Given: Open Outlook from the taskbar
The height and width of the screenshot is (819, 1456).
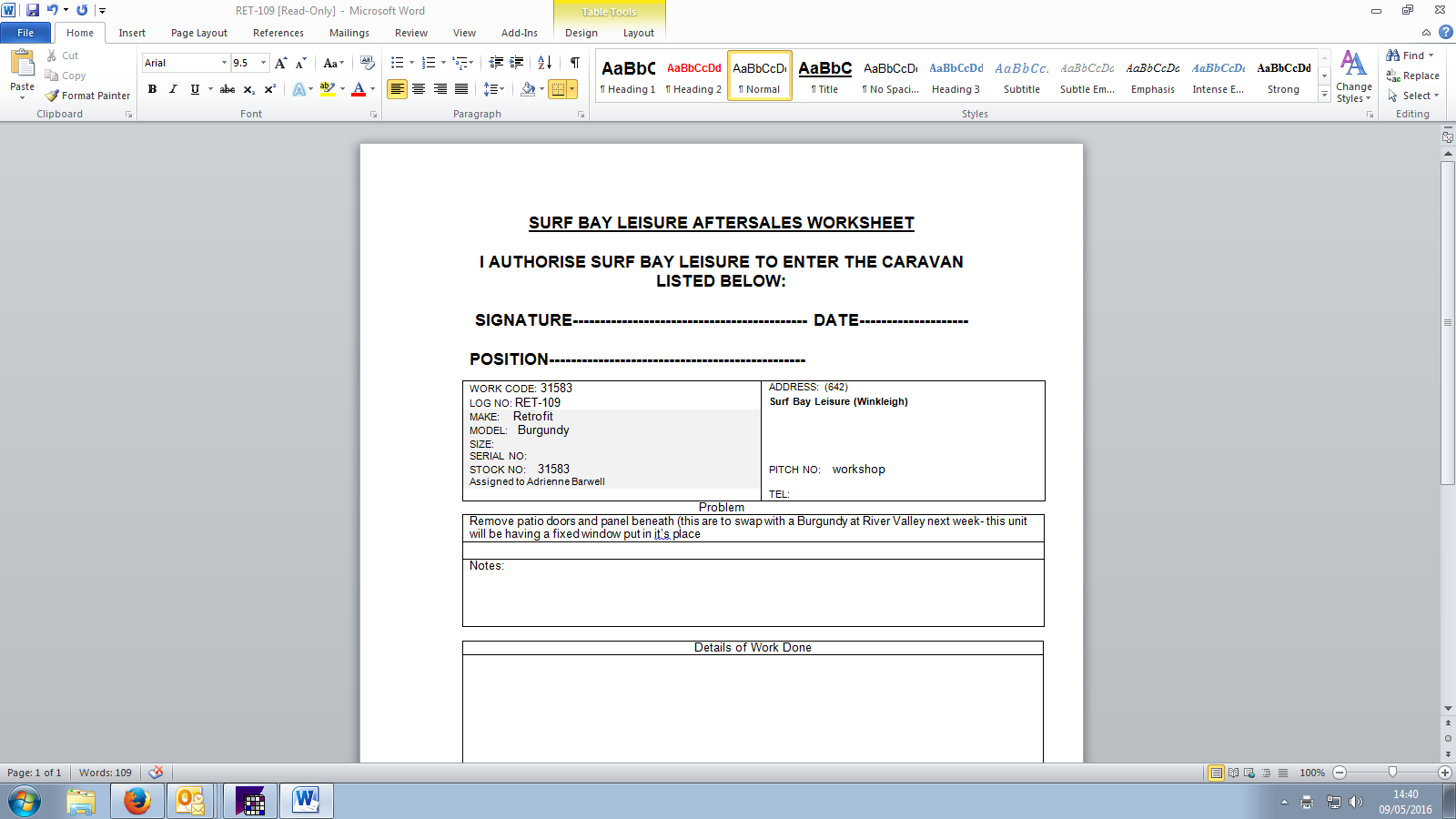Looking at the screenshot, I should (x=190, y=801).
